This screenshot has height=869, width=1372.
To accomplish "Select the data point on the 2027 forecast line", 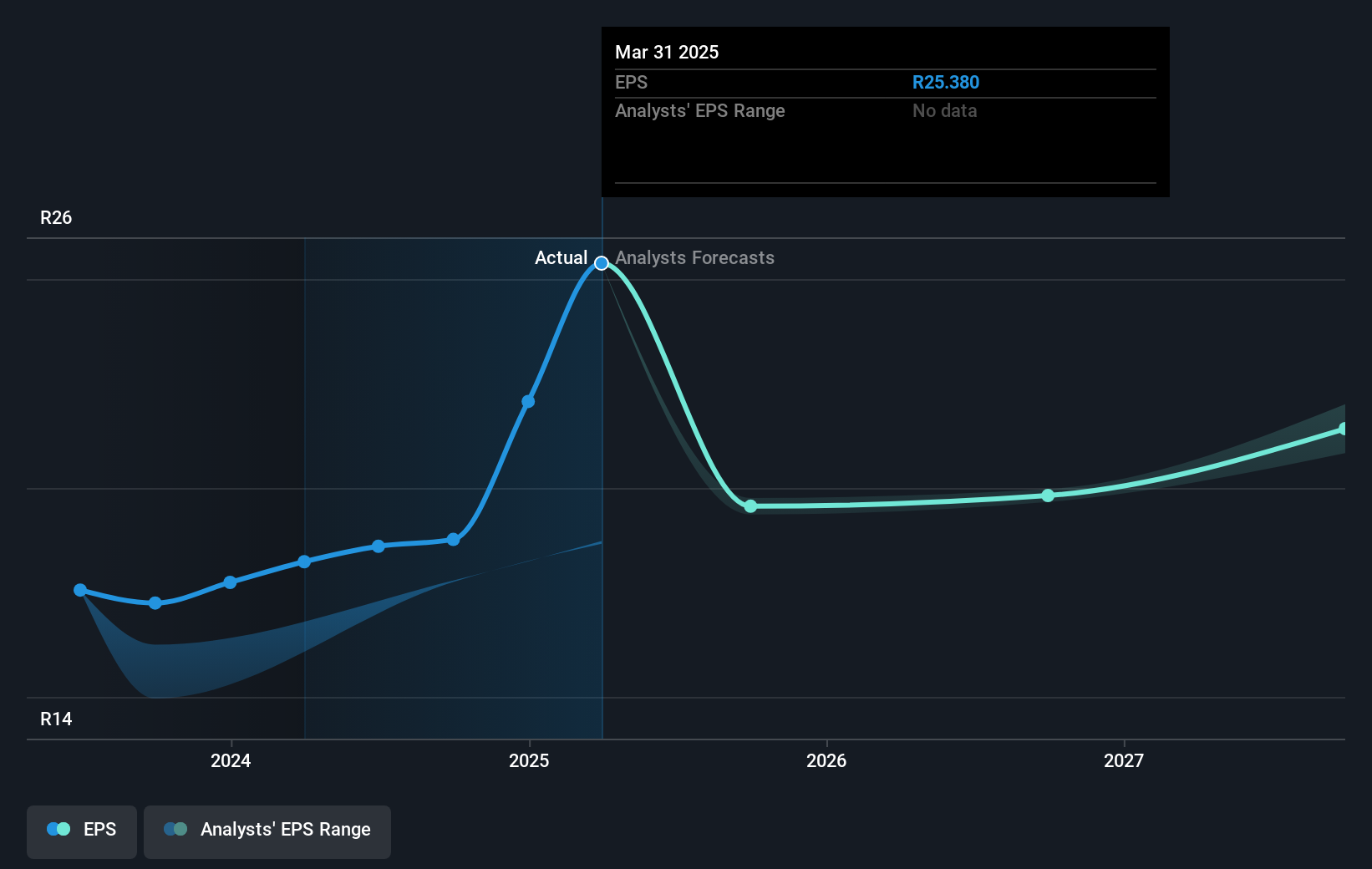I will click(1047, 495).
